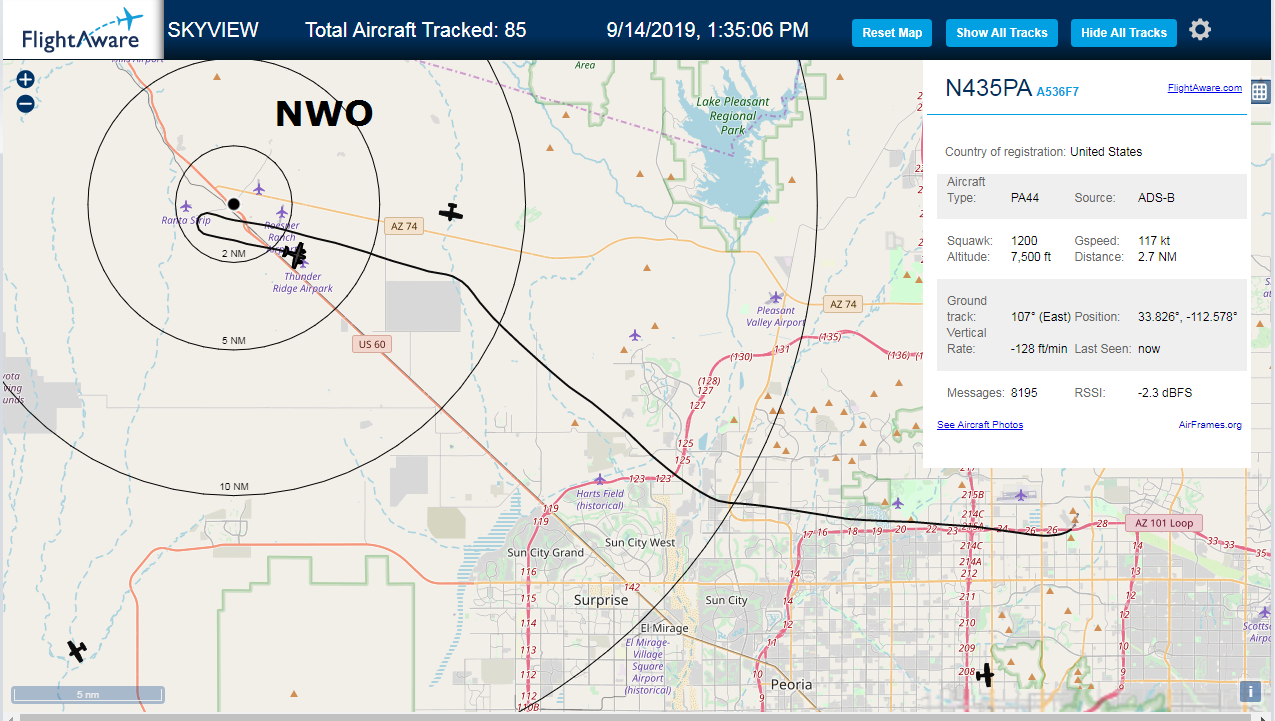Select the aircraft east of the NWO circles
Image resolution: width=1275 pixels, height=721 pixels.
coord(452,211)
